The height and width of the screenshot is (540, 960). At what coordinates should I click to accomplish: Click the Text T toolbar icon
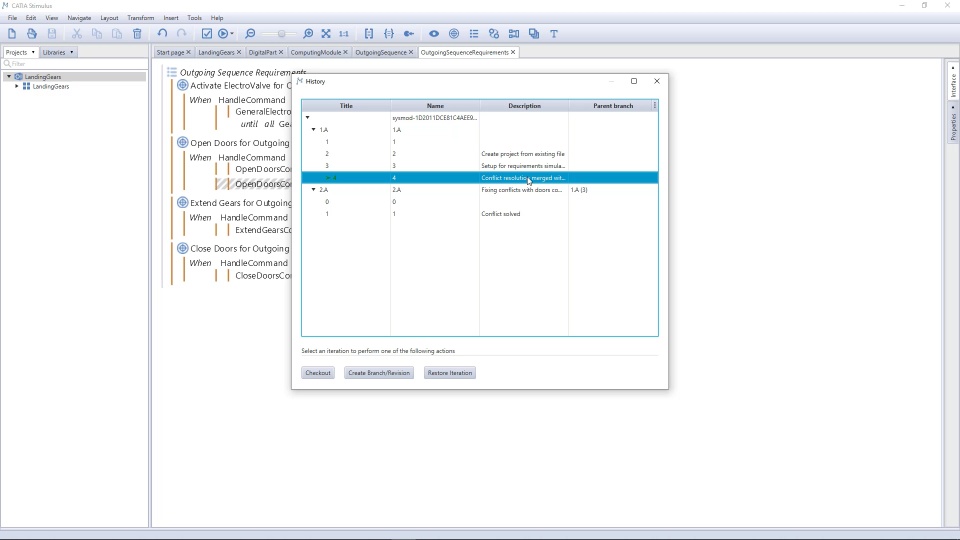(554, 34)
